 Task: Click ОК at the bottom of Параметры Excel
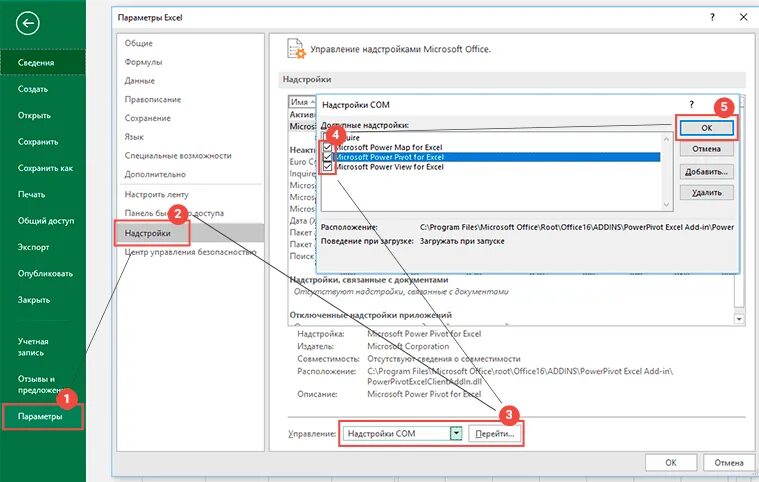tap(671, 463)
